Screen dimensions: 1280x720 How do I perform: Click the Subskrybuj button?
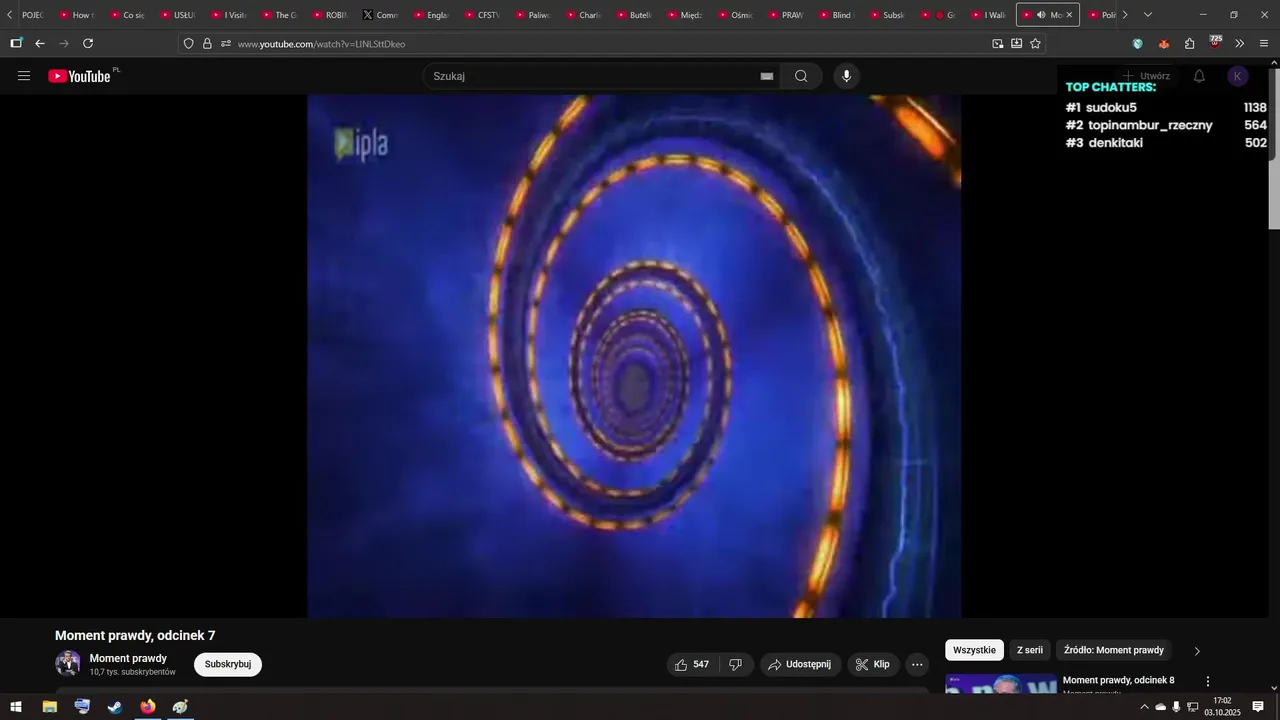228,664
